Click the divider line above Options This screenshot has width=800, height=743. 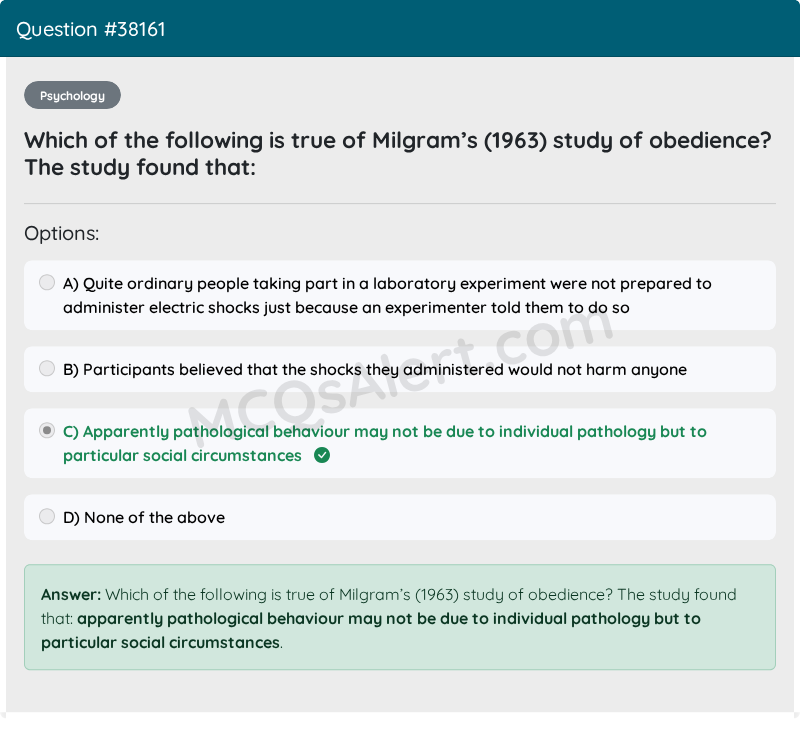(400, 204)
